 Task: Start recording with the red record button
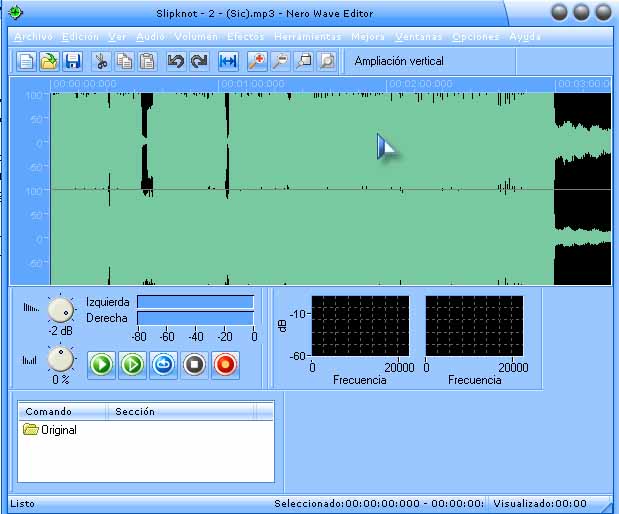pos(225,365)
